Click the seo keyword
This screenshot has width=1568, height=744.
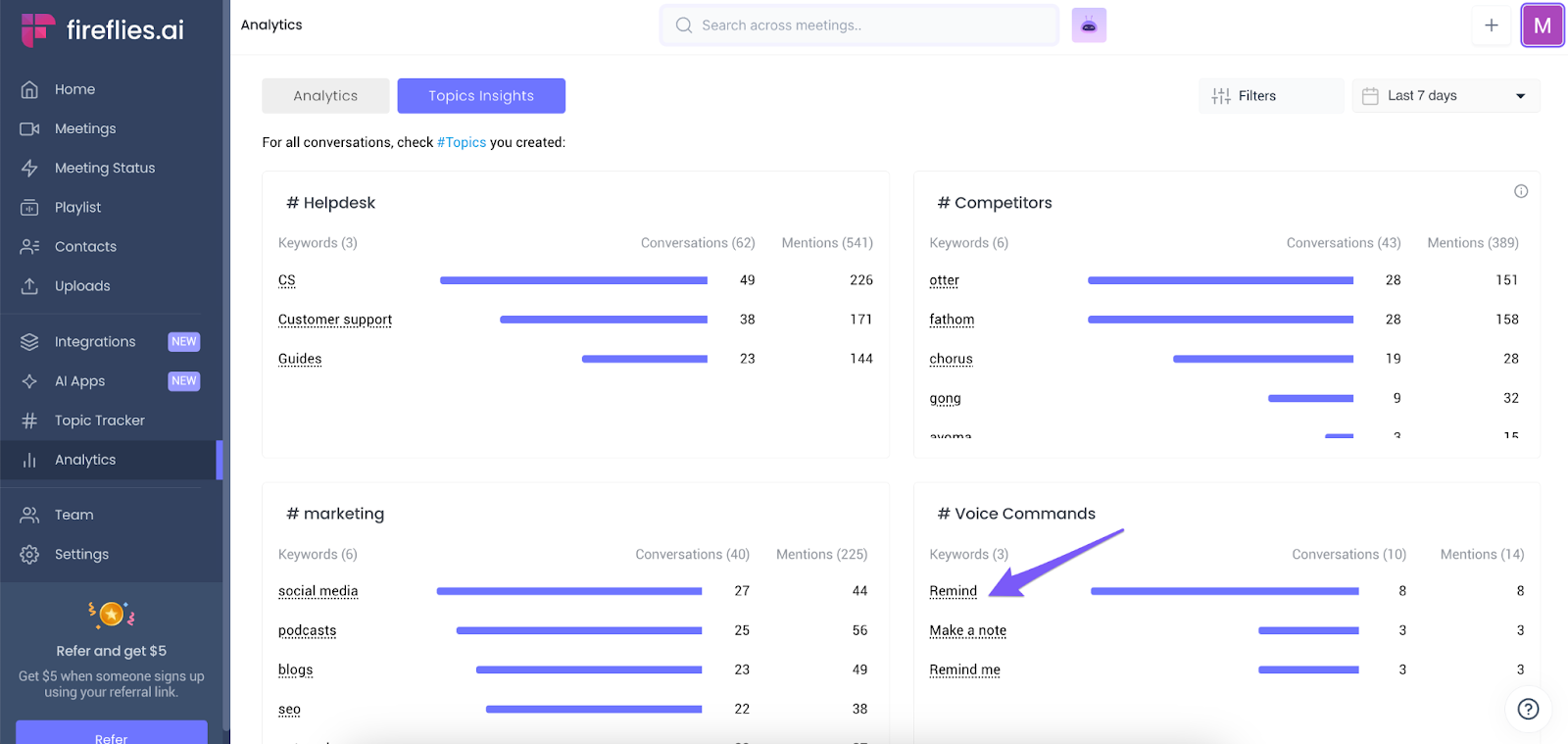[289, 709]
